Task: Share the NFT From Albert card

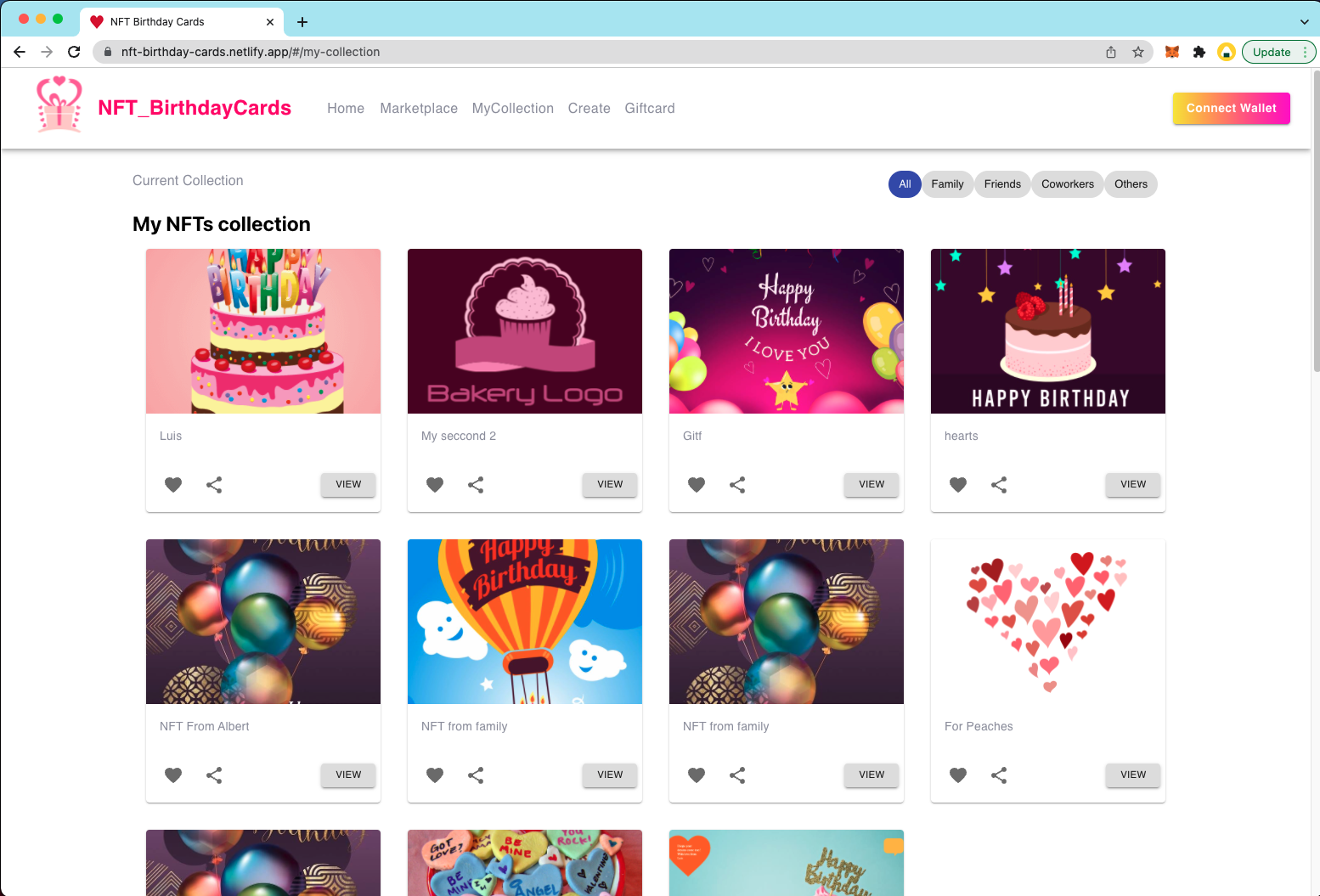Action: tap(214, 775)
